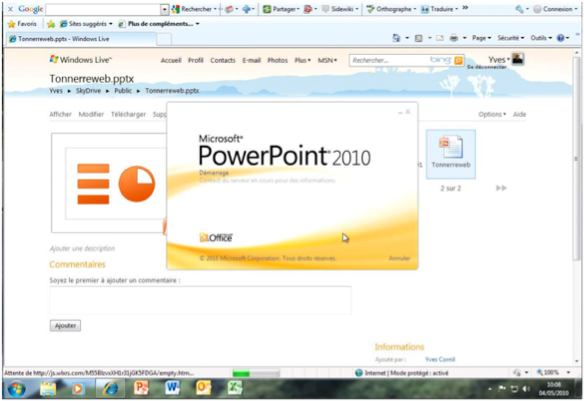This screenshot has height=401, width=584.
Task: Open the E-mail link
Action: pyautogui.click(x=251, y=60)
